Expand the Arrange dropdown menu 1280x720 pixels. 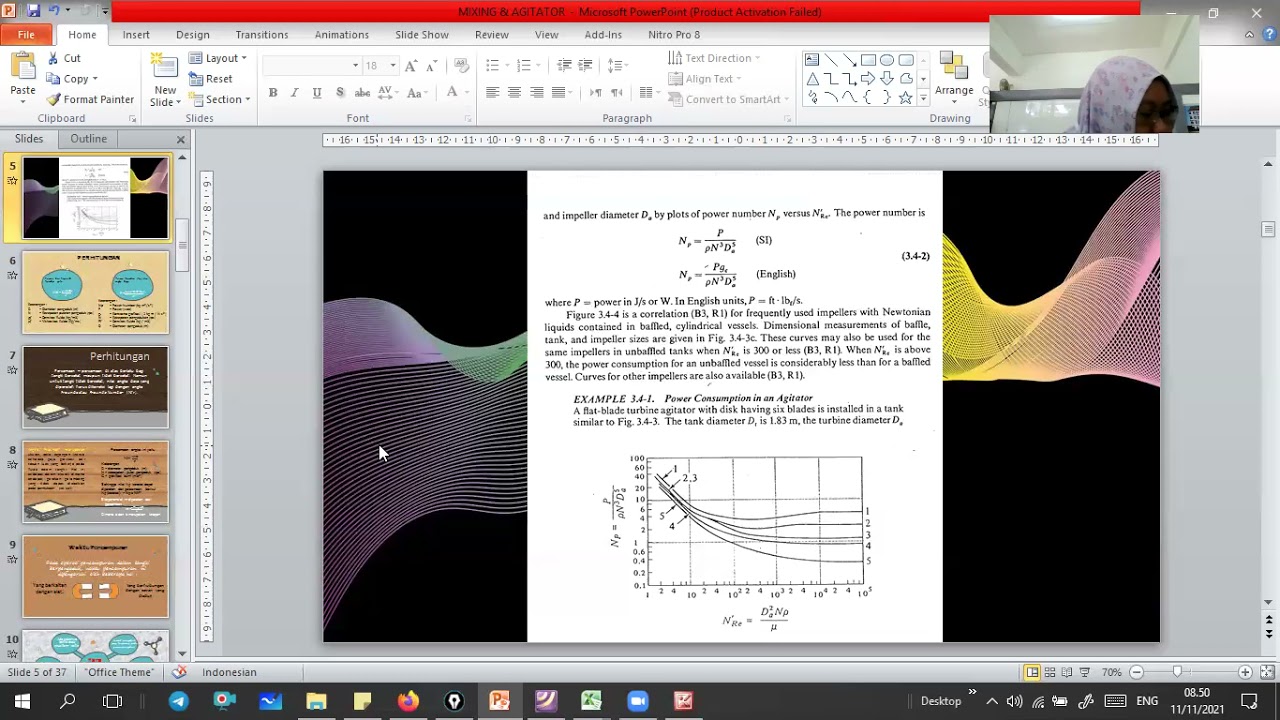(954, 90)
